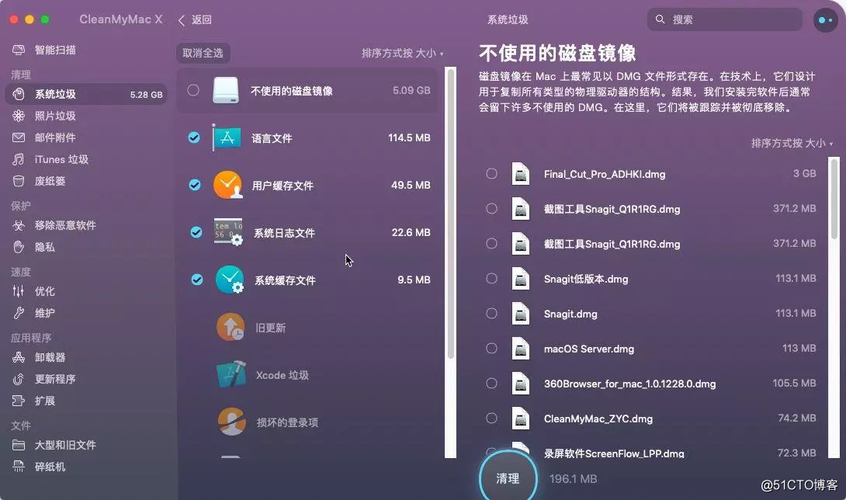The height and width of the screenshot is (500, 846).
Task: Uncheck the 系统日志文件 checkbox
Action: (196, 232)
